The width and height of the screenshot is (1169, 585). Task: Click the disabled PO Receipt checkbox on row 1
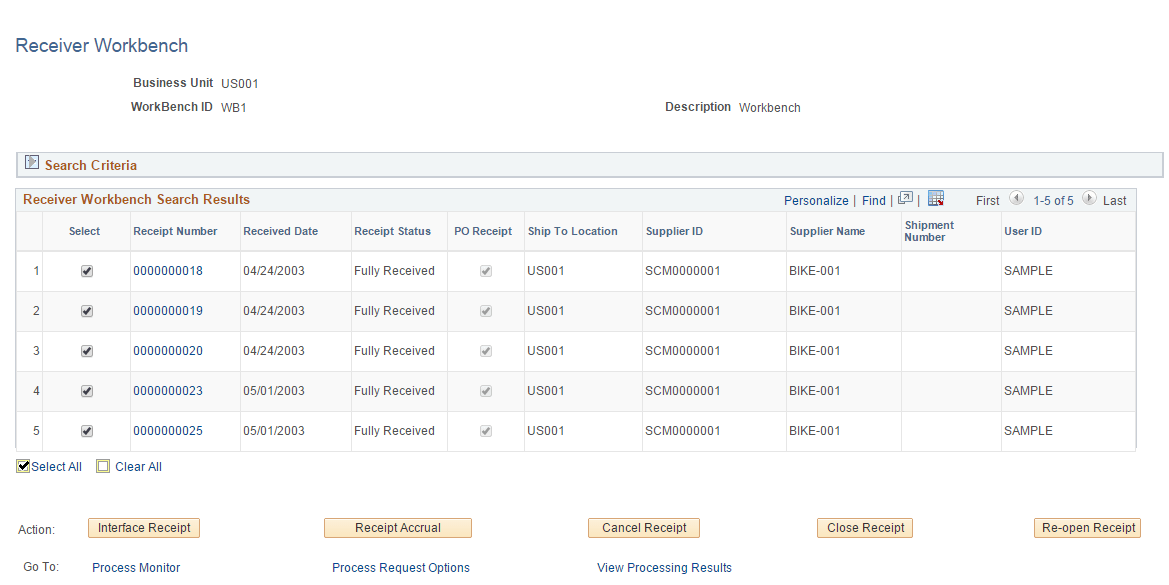[x=486, y=271]
